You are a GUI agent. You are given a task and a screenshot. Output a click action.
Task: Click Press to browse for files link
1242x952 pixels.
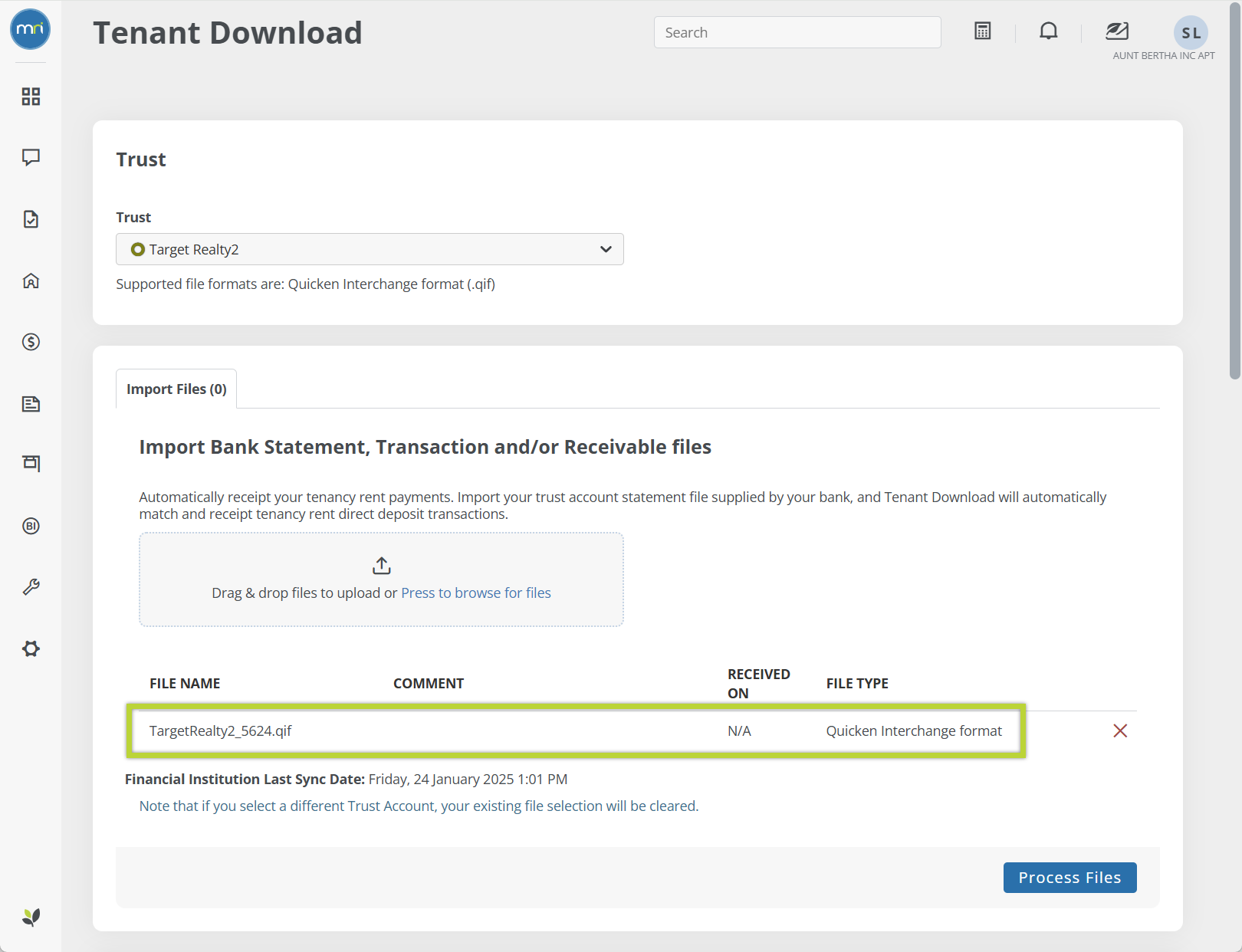pyautogui.click(x=475, y=593)
